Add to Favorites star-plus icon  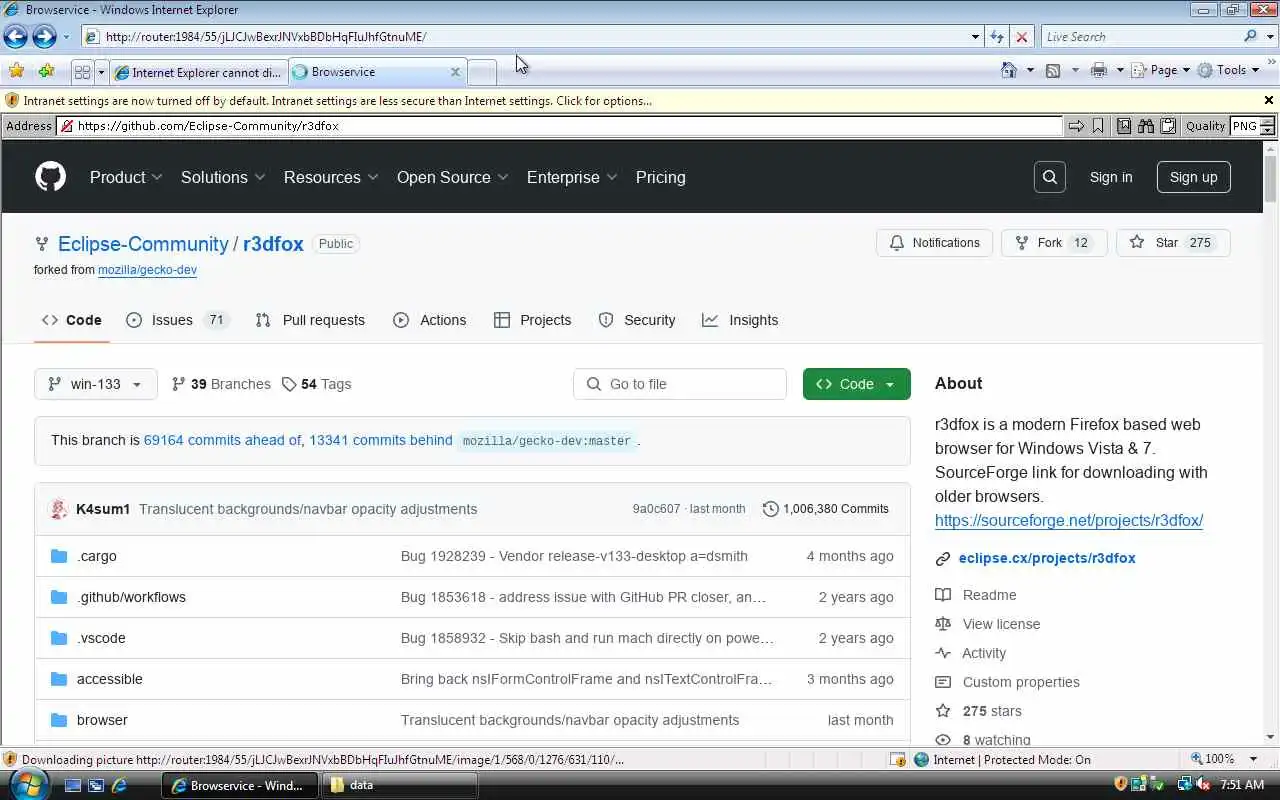(x=46, y=71)
